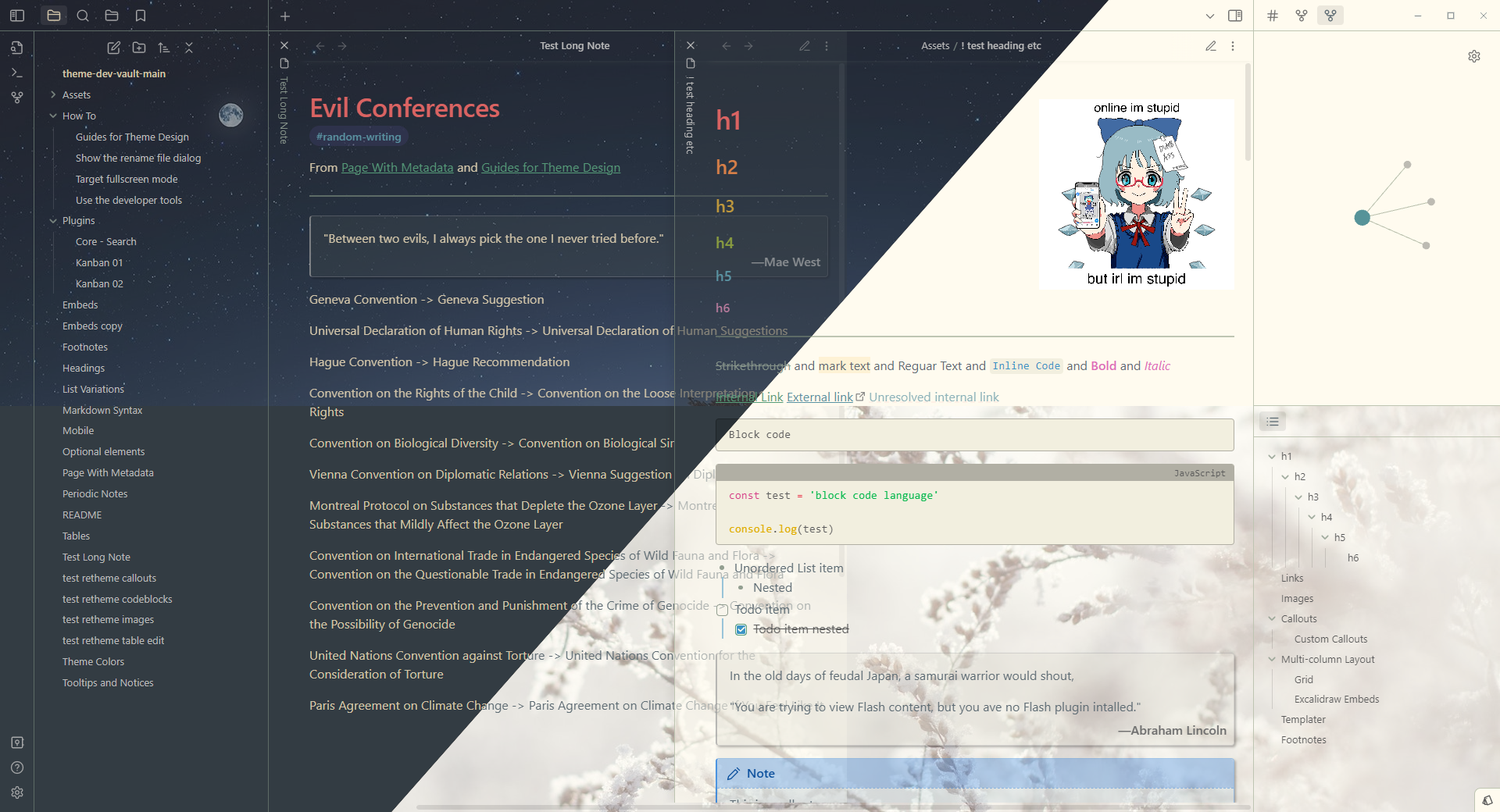Click the Note callout title
The height and width of the screenshot is (812, 1500).
pos(760,774)
